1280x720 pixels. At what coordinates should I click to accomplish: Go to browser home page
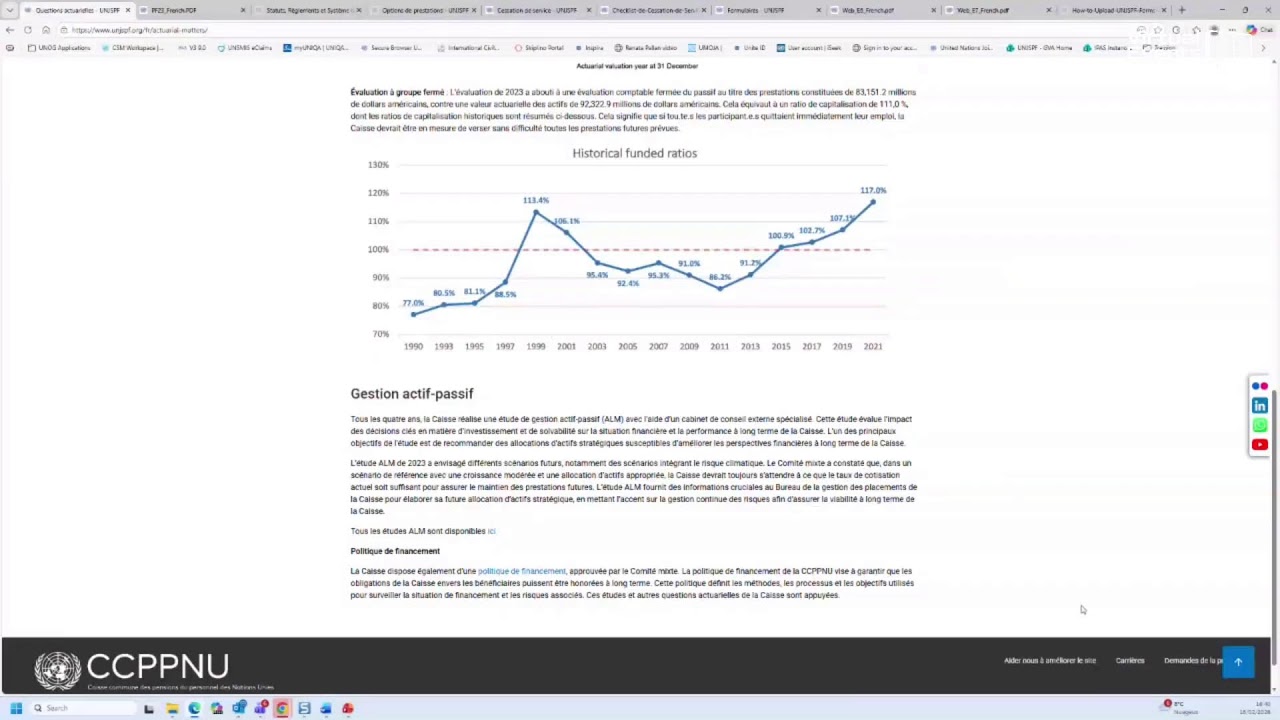46,30
